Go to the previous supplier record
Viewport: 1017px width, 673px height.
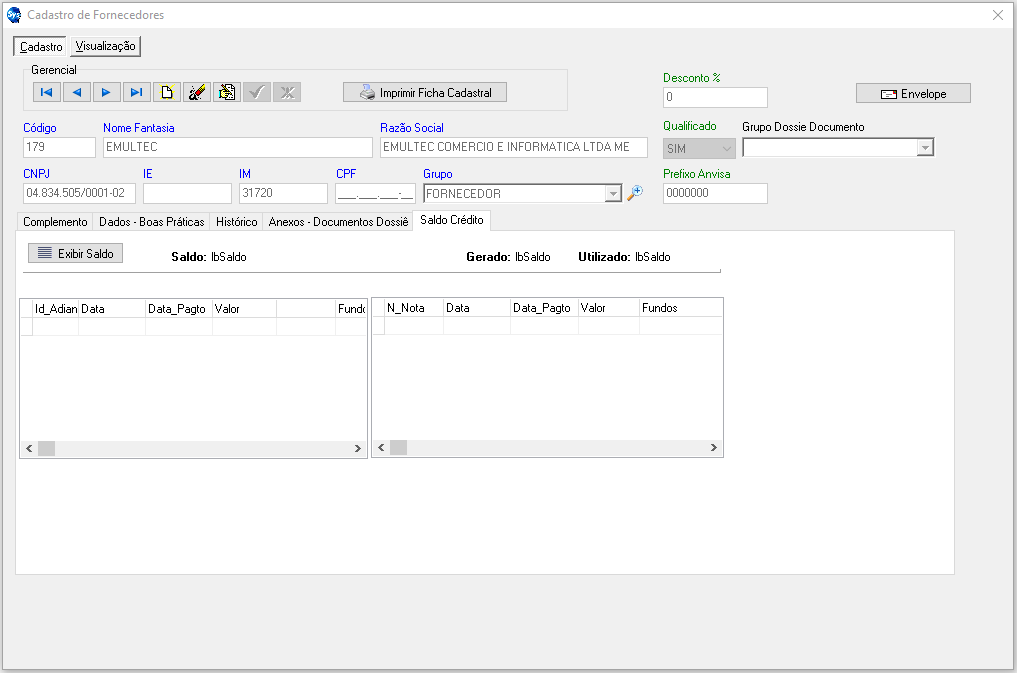click(77, 92)
